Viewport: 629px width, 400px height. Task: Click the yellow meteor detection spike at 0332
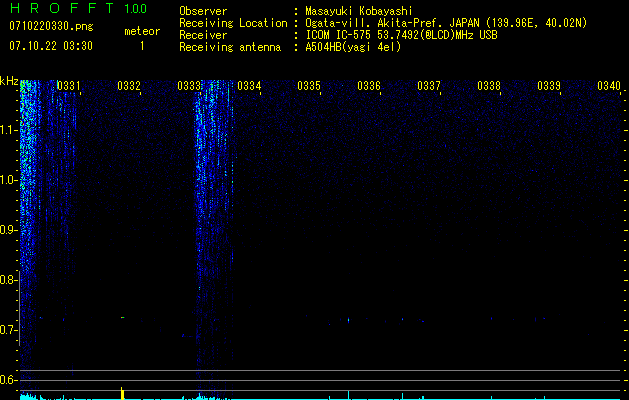pyautogui.click(x=122, y=393)
